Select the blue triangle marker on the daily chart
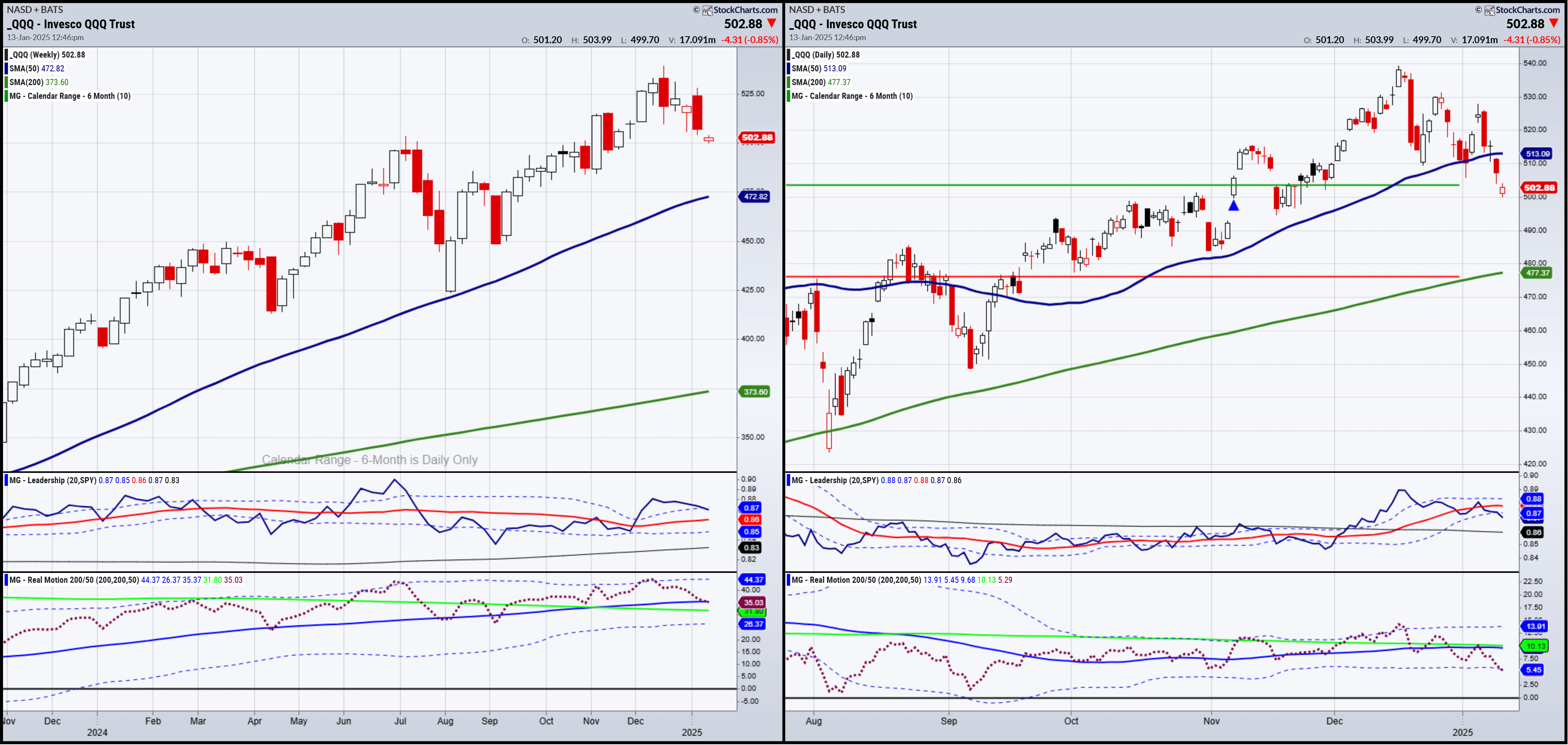The image size is (1568, 745). click(x=1234, y=206)
